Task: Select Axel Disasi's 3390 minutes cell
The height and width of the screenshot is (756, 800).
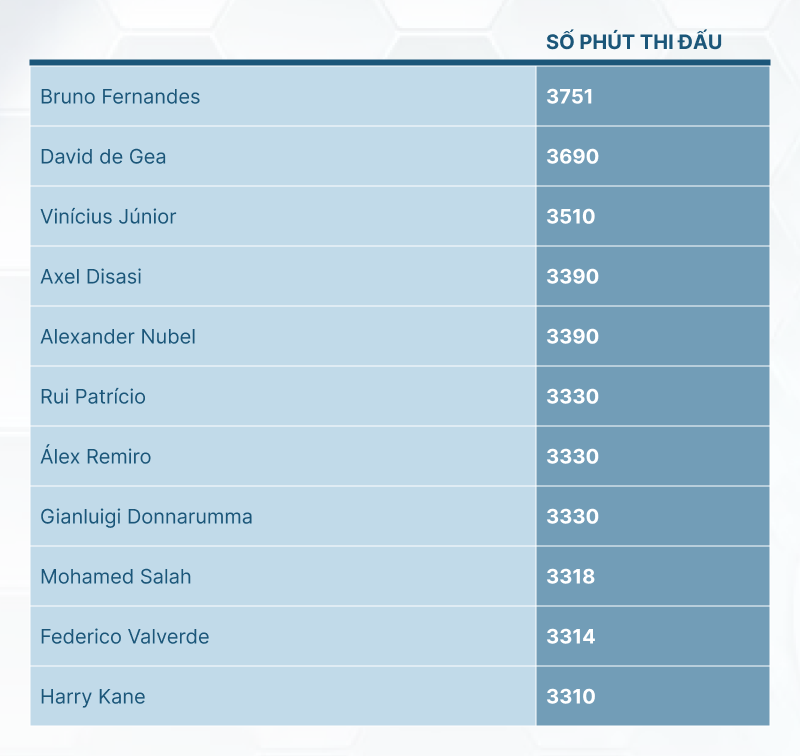Action: tap(573, 277)
